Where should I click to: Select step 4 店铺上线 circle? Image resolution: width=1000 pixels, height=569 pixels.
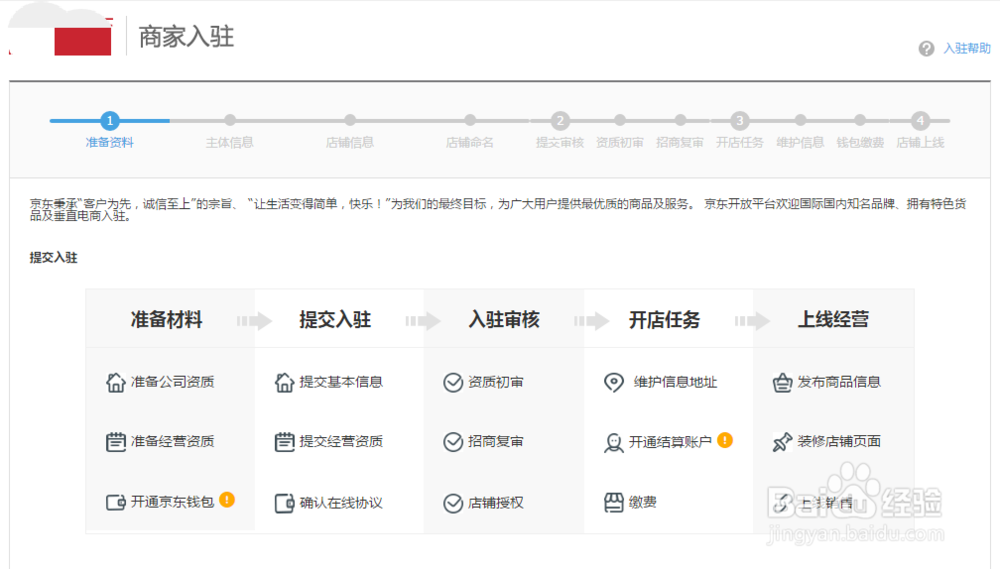[920, 120]
